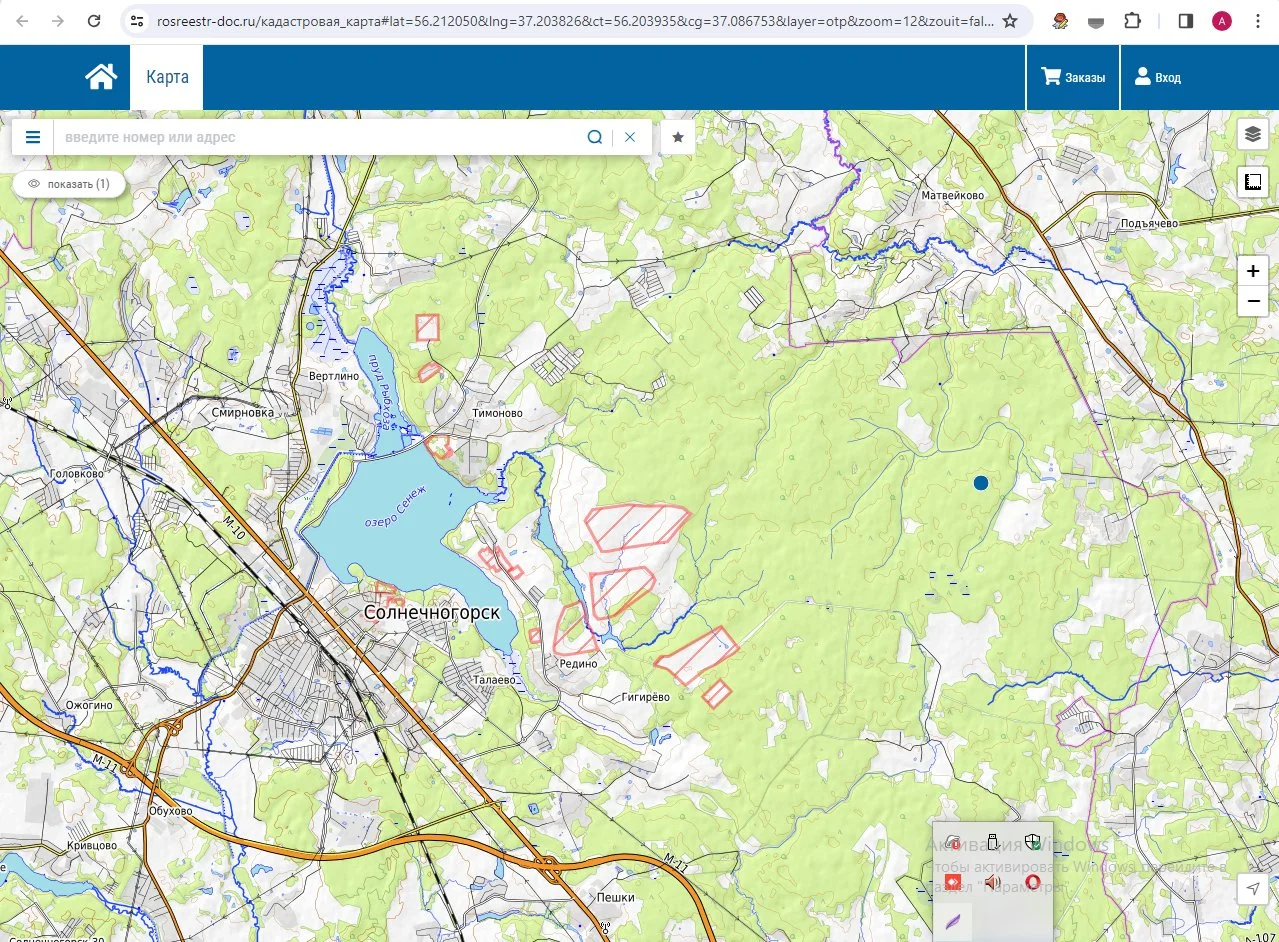Image resolution: width=1279 pixels, height=942 pixels.
Task: Toggle the Chrome side panel
Action: point(1186,21)
